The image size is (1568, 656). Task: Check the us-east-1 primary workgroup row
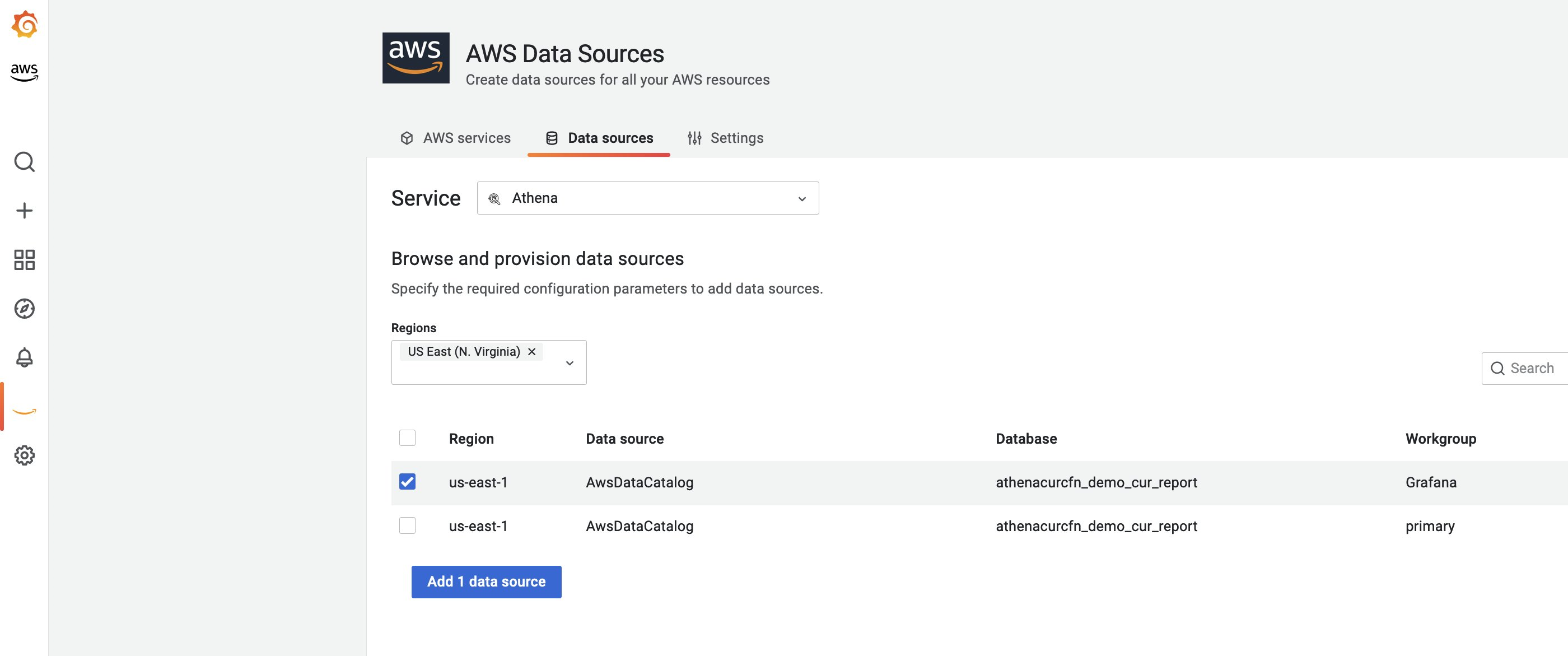point(407,525)
